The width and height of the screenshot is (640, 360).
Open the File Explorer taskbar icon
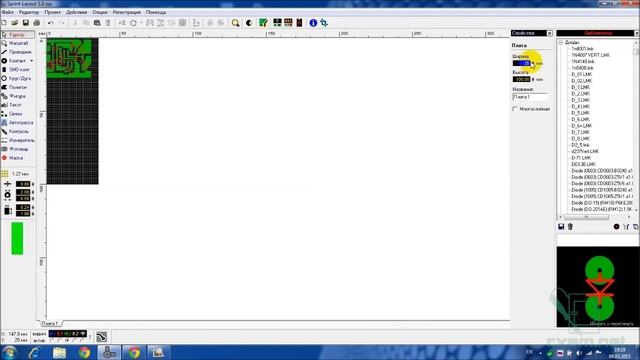(x=59, y=352)
